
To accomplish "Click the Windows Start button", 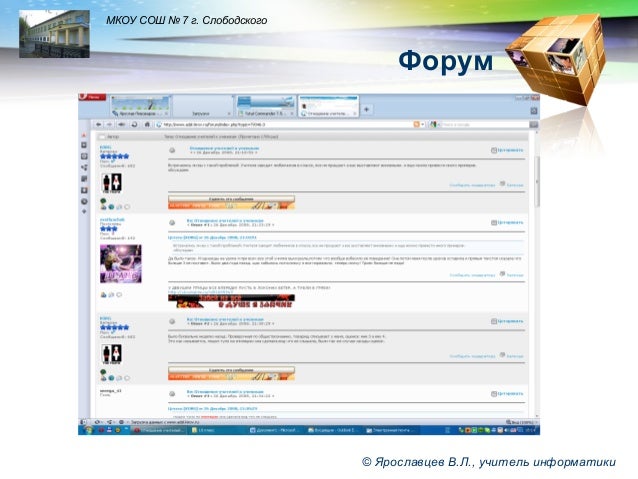I will [x=87, y=430].
